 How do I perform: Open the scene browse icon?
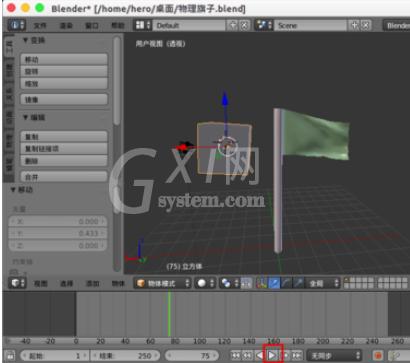coord(264,25)
